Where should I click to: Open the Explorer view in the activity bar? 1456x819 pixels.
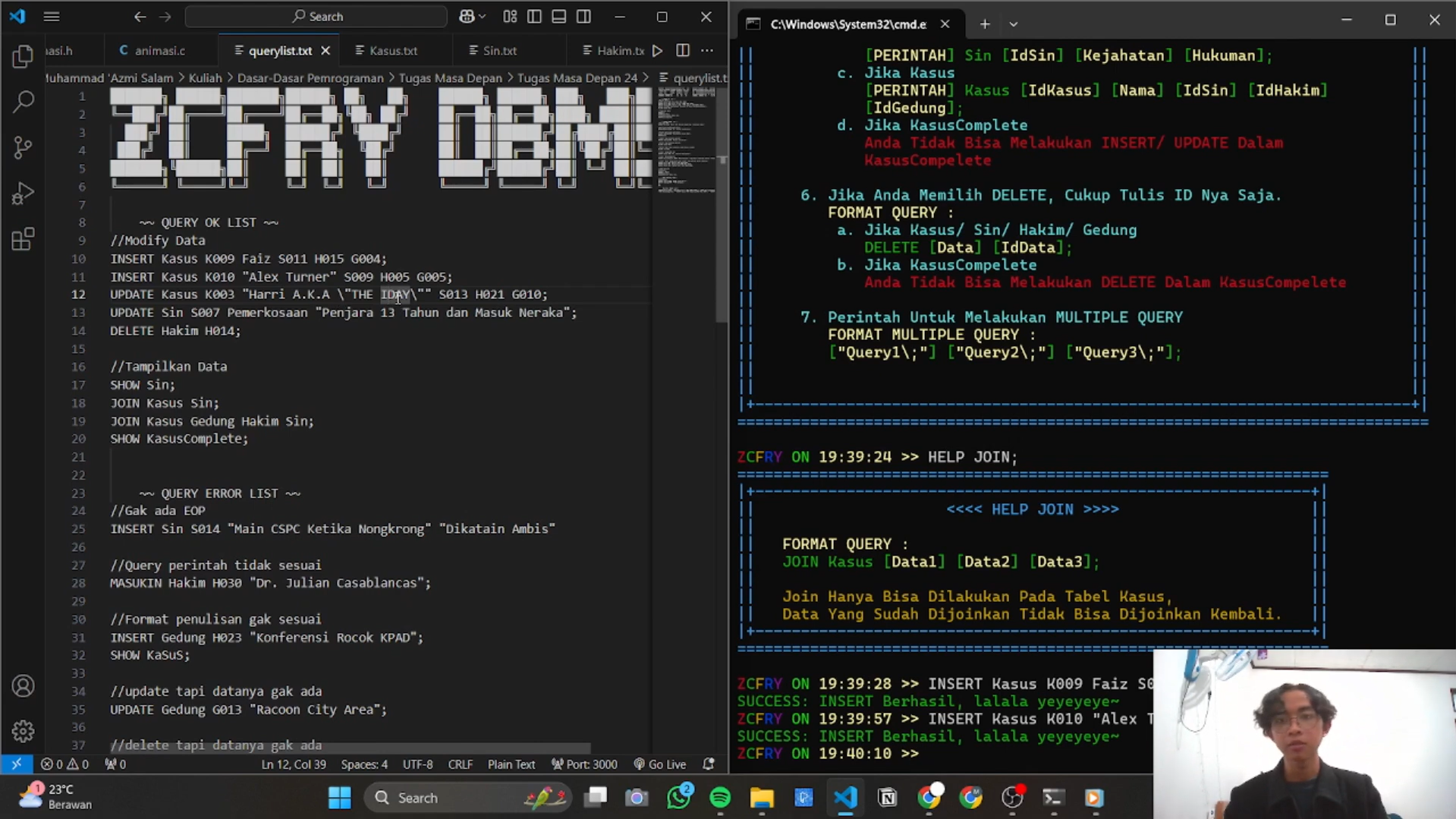click(x=23, y=55)
